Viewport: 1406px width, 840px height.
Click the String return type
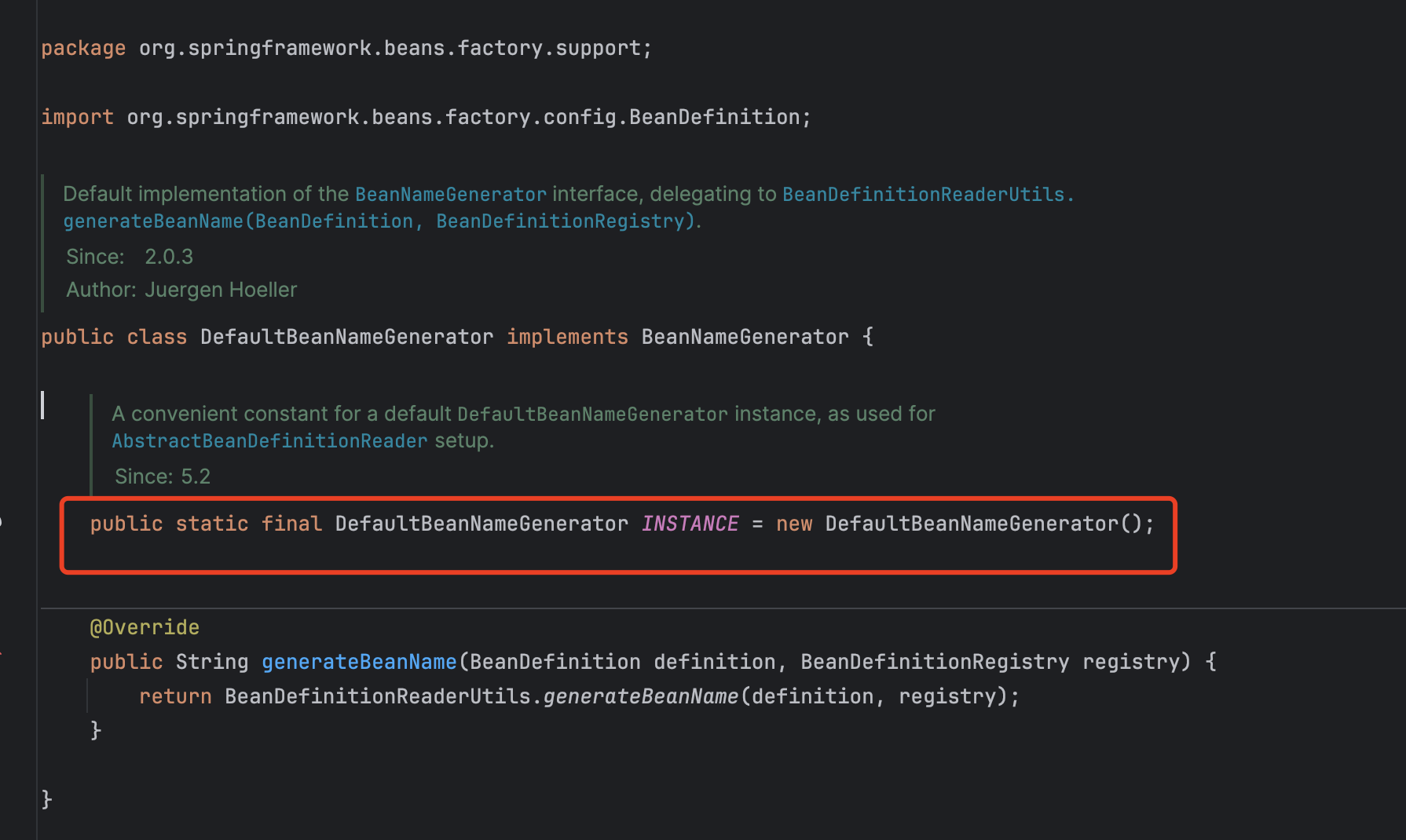(x=212, y=662)
